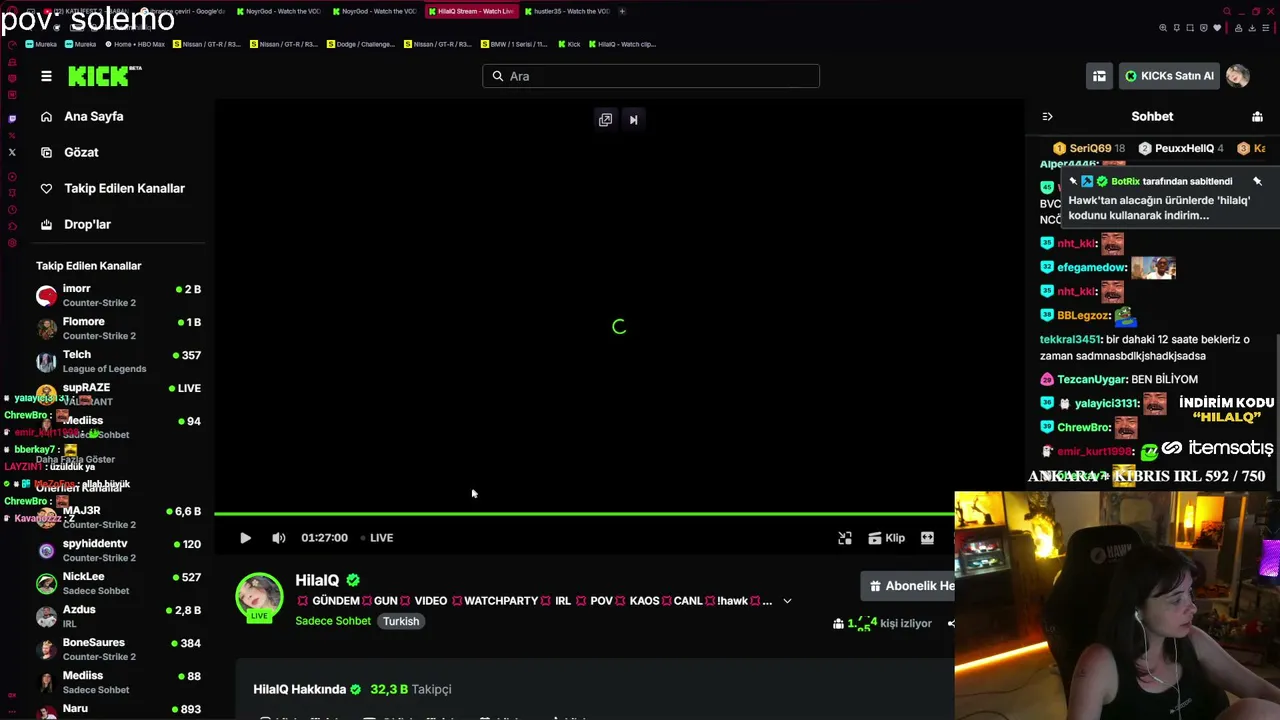Mute the stream volume speaker
1280x720 pixels.
(x=278, y=538)
